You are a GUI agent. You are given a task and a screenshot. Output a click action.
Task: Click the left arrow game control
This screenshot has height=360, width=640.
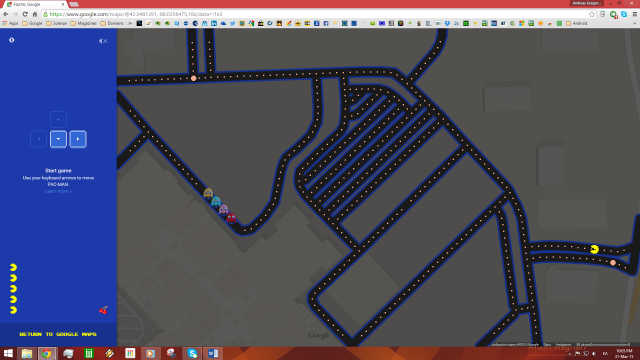point(39,139)
